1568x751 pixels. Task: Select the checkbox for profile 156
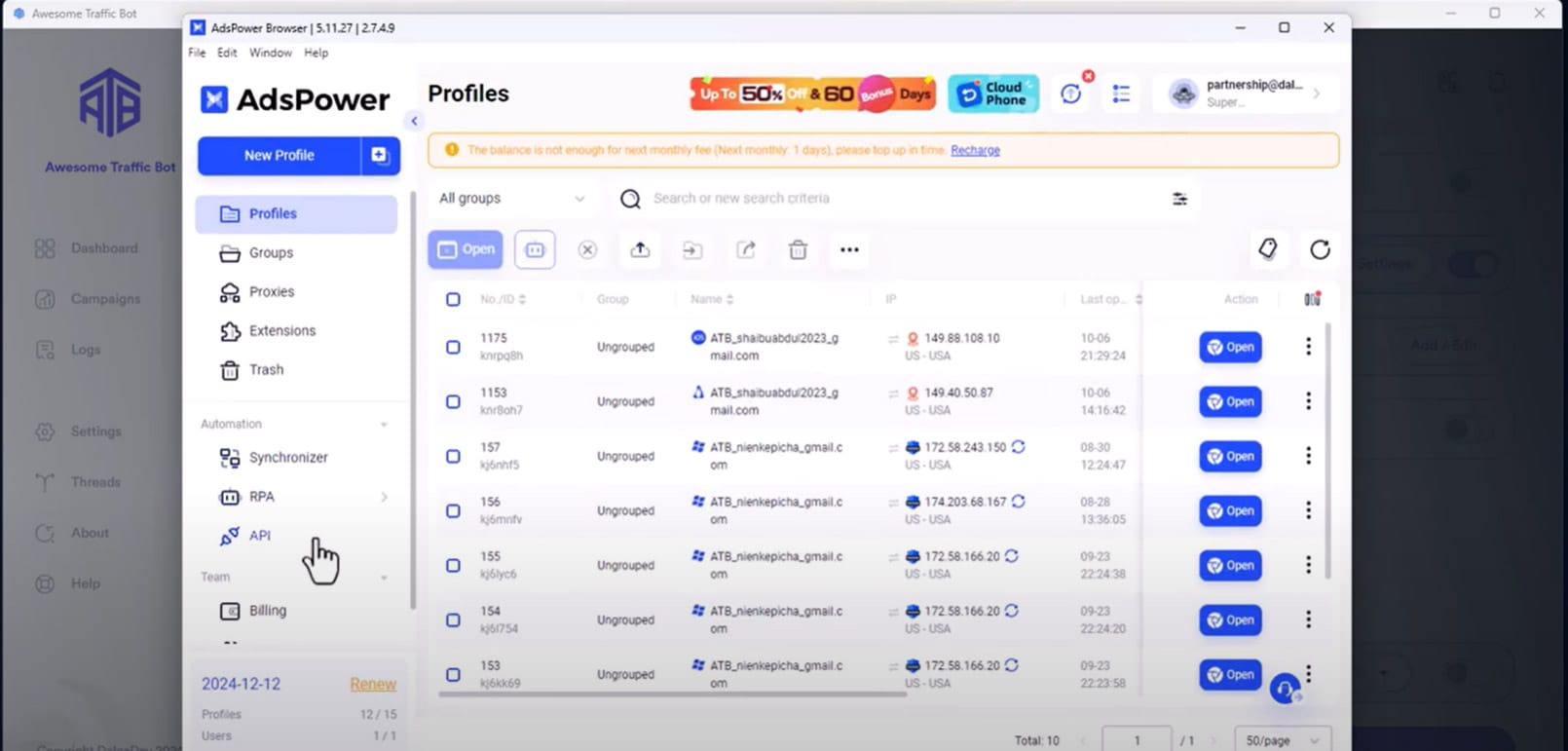[453, 510]
